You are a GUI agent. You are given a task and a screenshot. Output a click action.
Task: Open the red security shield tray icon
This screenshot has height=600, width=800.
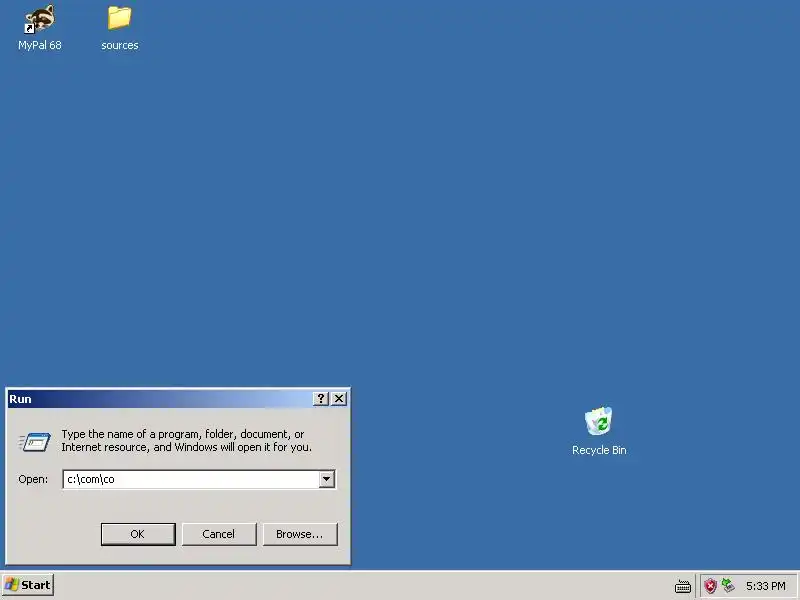click(710, 586)
